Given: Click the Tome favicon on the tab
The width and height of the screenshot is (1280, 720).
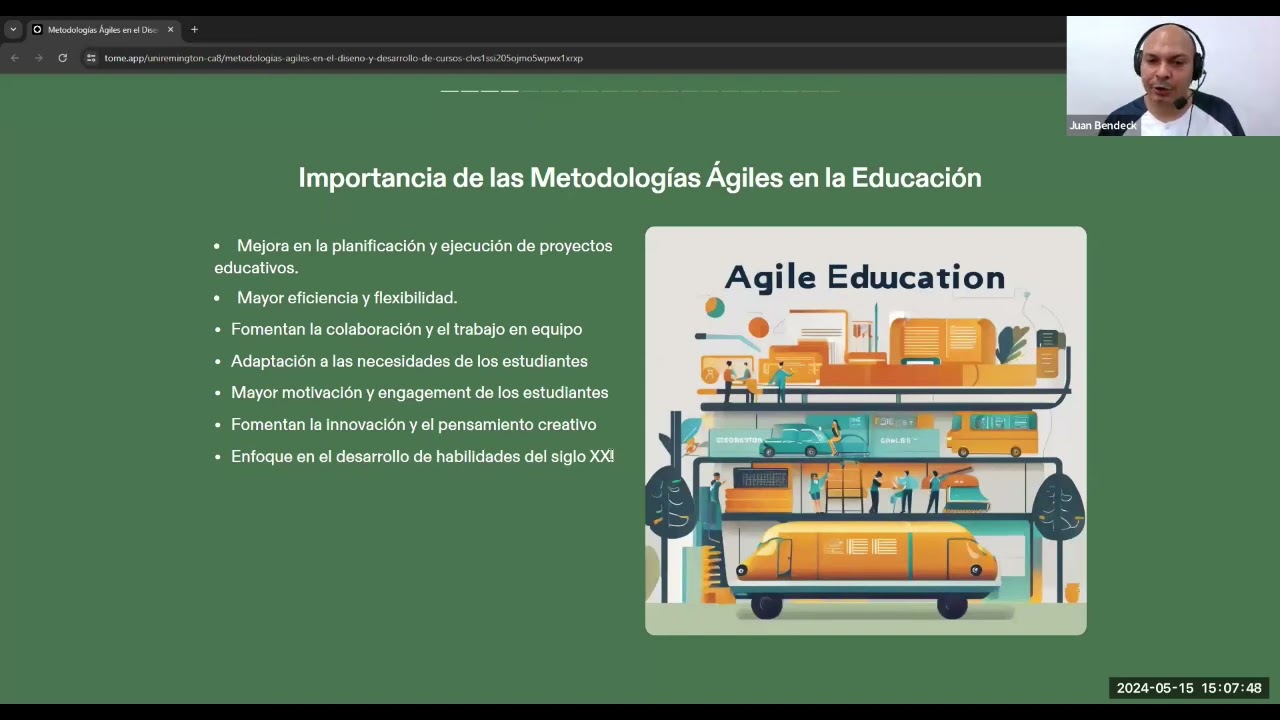Looking at the screenshot, I should coord(38,30).
